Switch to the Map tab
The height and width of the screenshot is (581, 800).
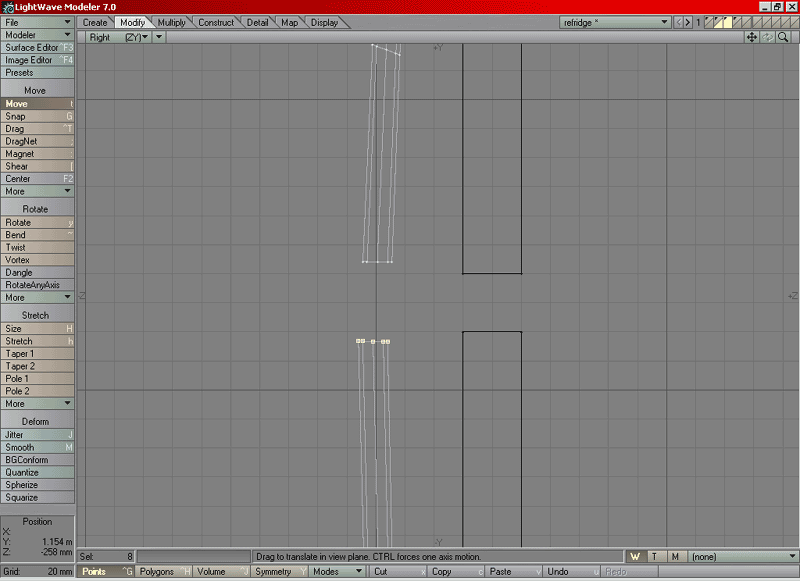click(289, 22)
